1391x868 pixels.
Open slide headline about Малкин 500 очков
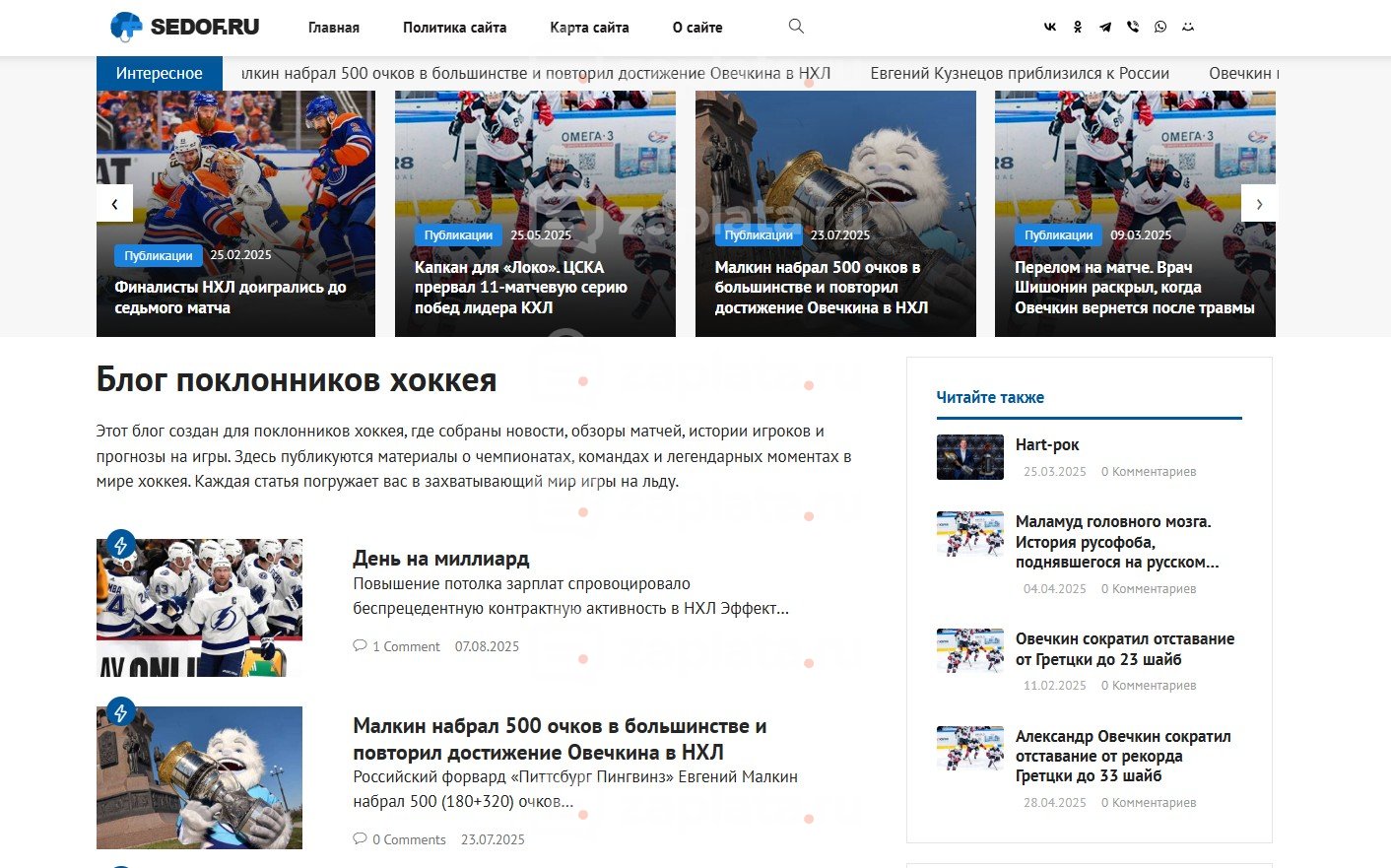(822, 287)
